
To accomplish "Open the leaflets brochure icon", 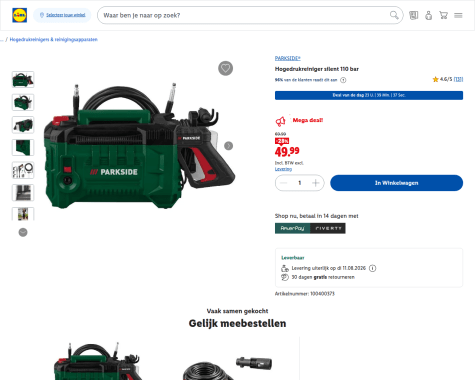I will [414, 15].
